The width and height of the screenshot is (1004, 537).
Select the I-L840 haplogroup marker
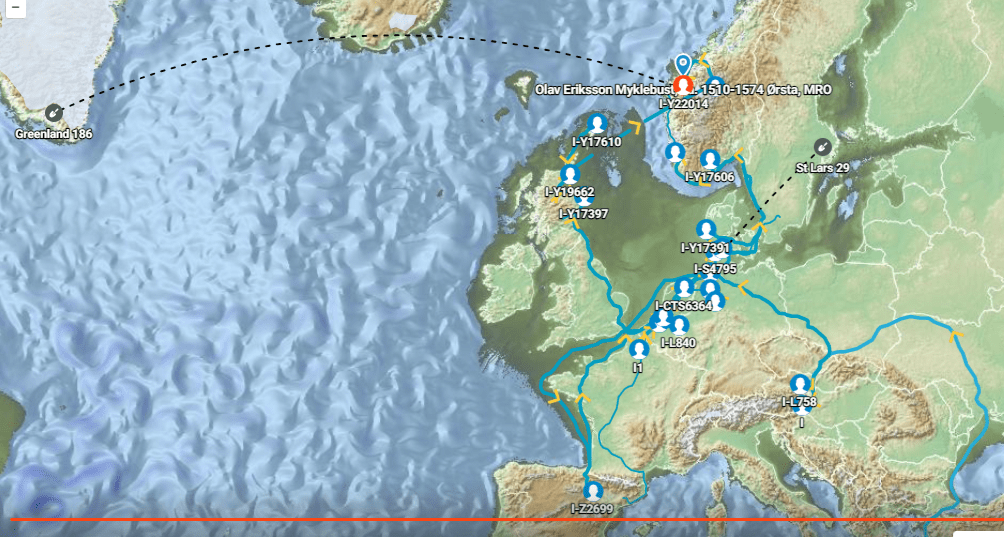tap(679, 326)
